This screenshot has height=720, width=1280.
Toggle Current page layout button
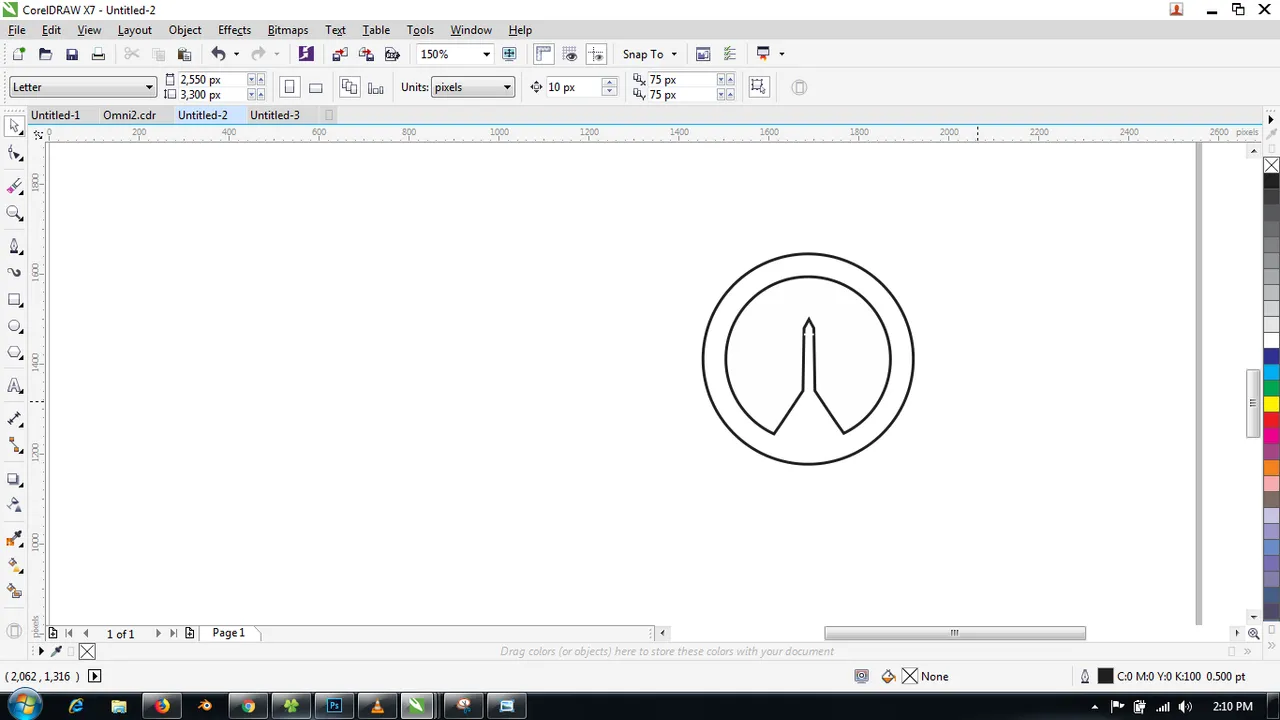tap(375, 87)
